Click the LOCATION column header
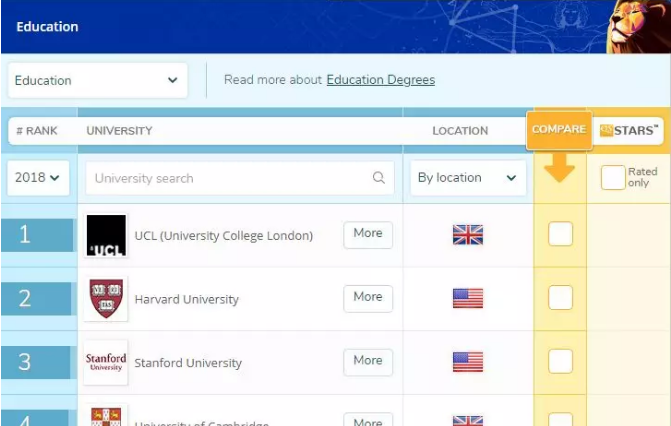This screenshot has height=426, width=671. [x=460, y=131]
